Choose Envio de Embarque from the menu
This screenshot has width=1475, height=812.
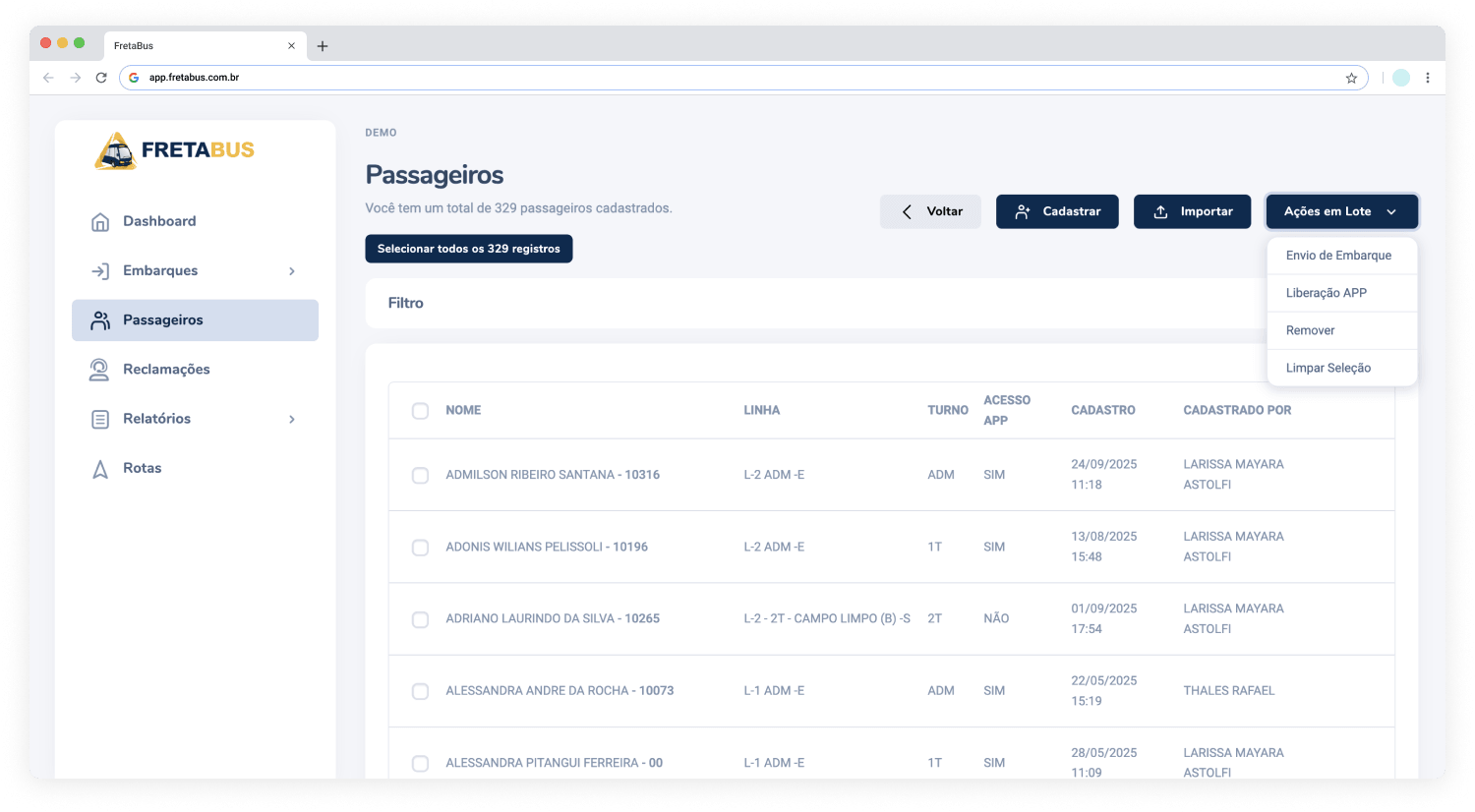coord(1339,255)
